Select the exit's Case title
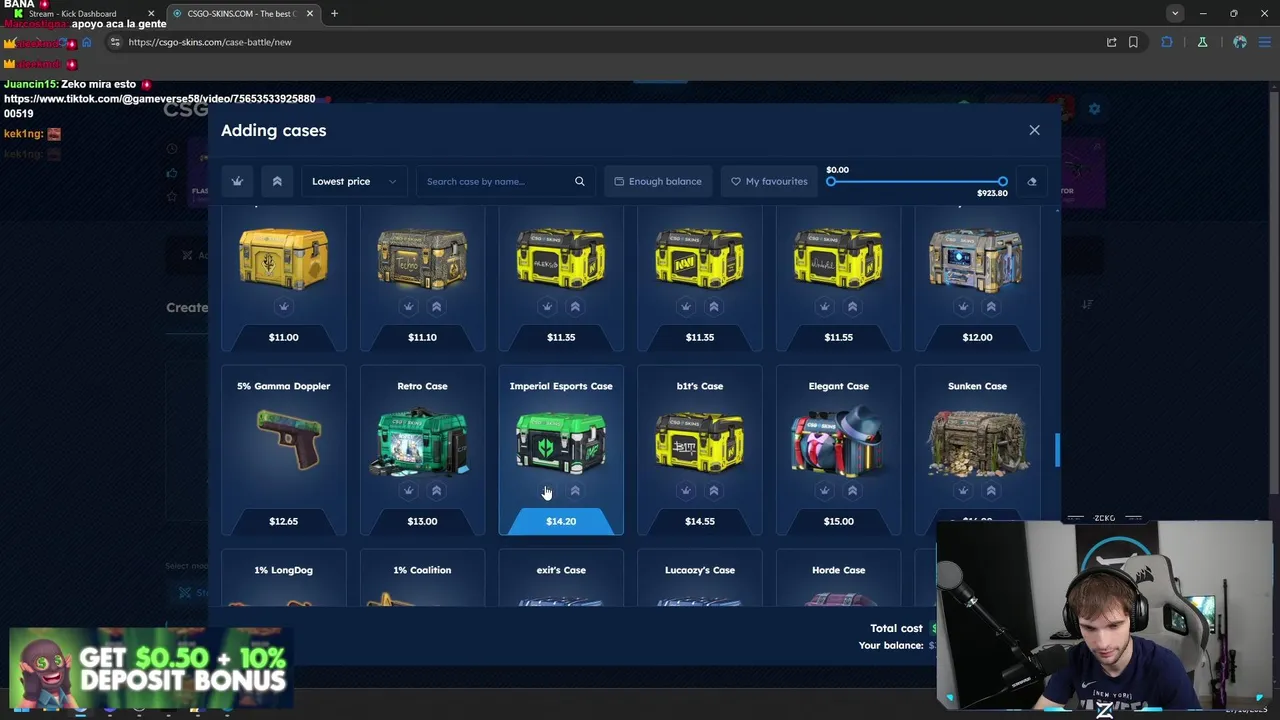The height and width of the screenshot is (720, 1280). pos(561,570)
